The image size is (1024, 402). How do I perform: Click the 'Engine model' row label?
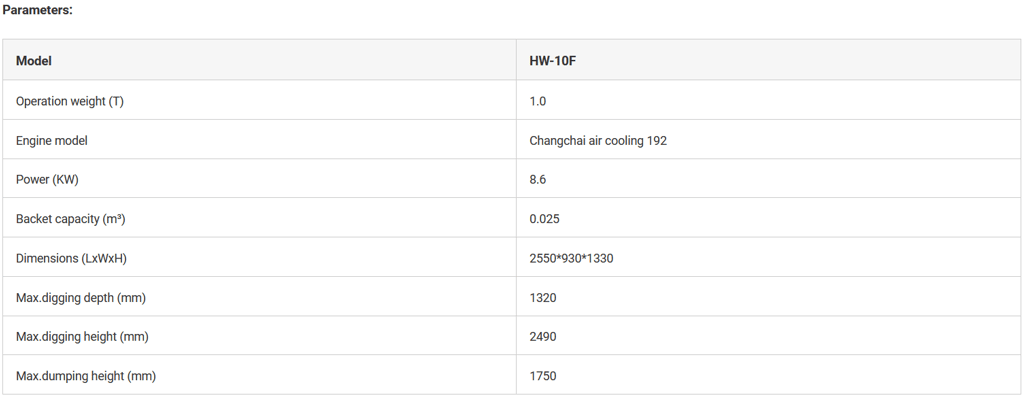[x=52, y=141]
